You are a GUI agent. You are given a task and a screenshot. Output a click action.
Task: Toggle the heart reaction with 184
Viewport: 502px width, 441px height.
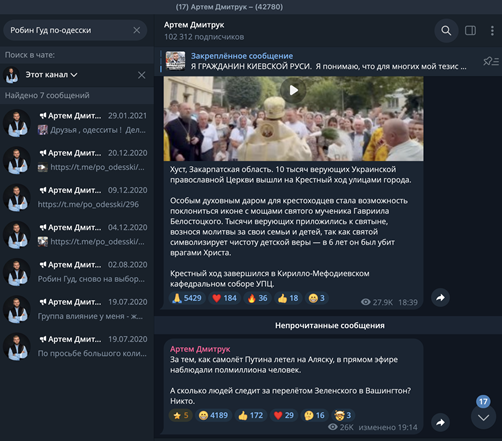(224, 298)
